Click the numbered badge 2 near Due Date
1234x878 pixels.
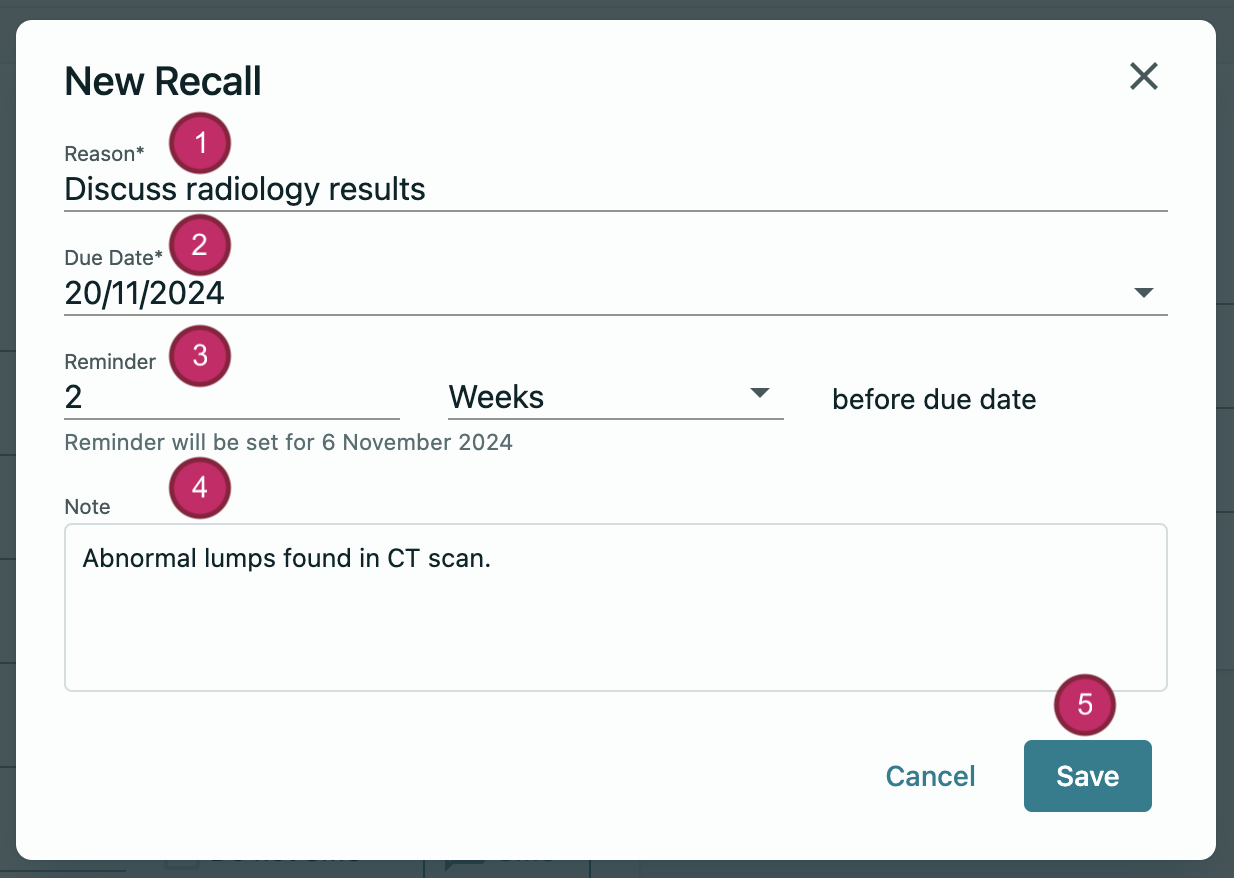pos(200,245)
